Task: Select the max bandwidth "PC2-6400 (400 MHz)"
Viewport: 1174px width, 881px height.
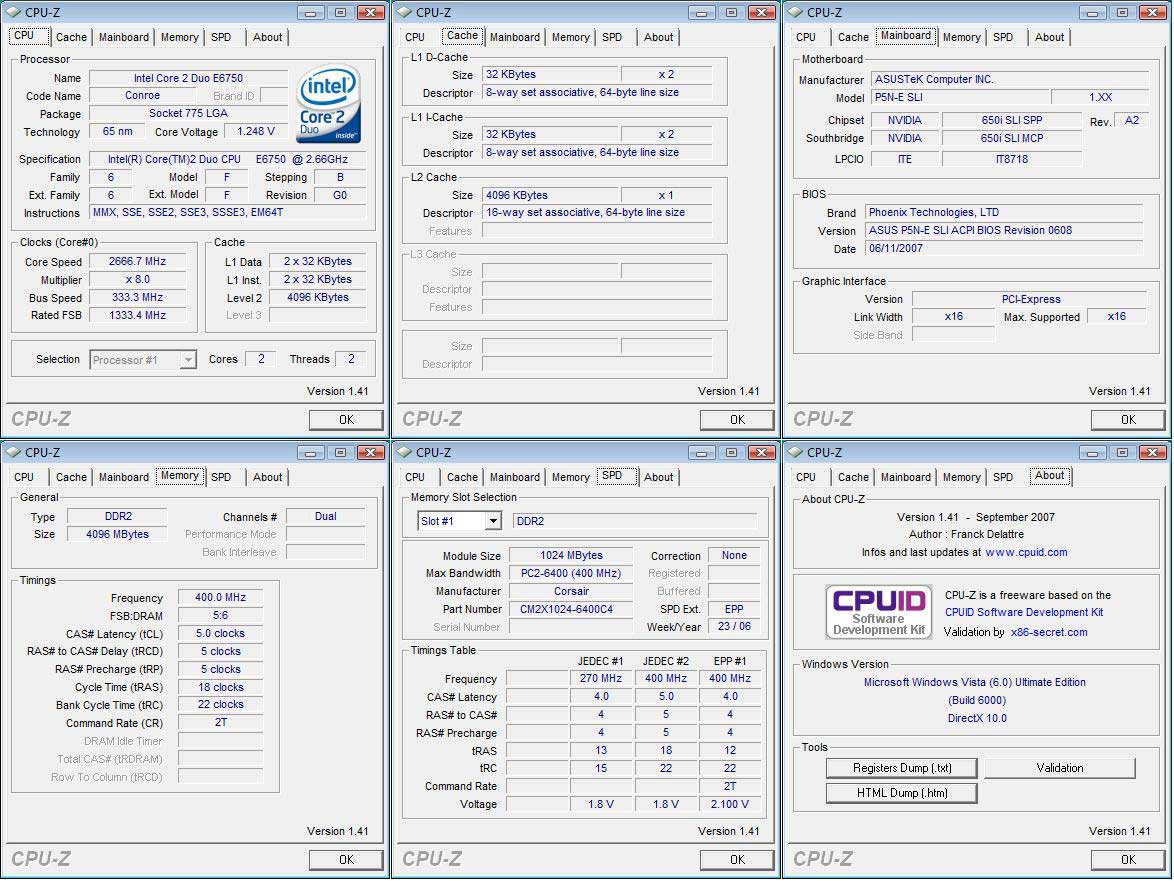Action: click(571, 573)
